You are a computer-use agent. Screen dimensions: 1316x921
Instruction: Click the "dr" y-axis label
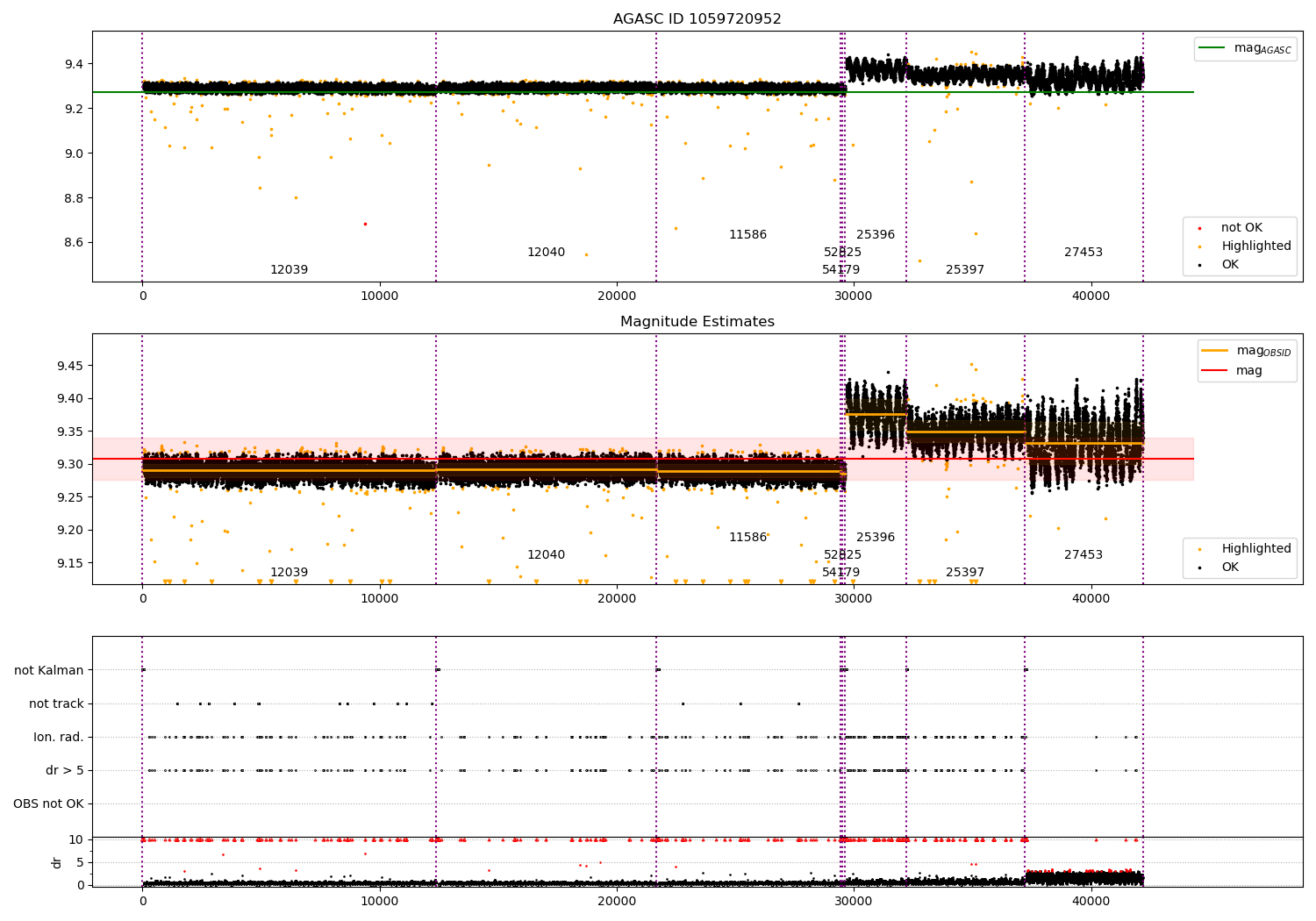pos(57,862)
